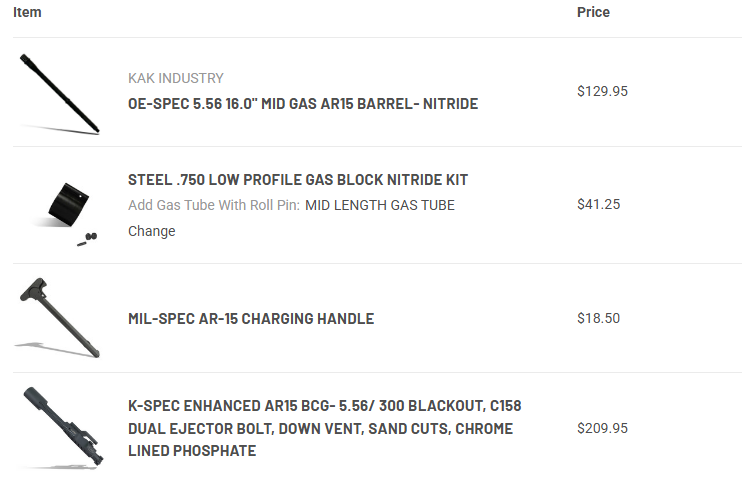
Task: Open Steel .750 Low Profile Gas Block link
Action: (x=298, y=180)
